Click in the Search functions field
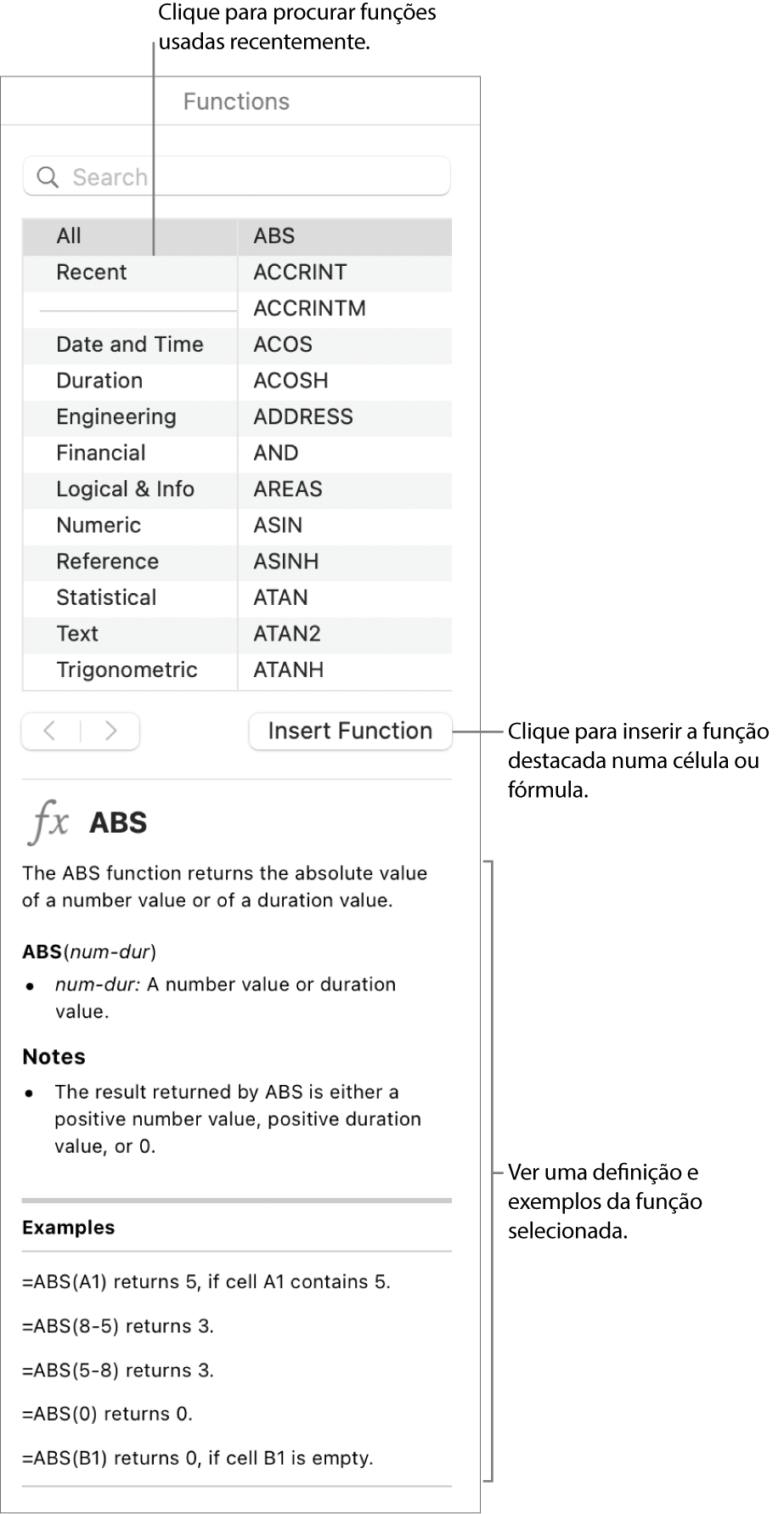 pos(255,177)
